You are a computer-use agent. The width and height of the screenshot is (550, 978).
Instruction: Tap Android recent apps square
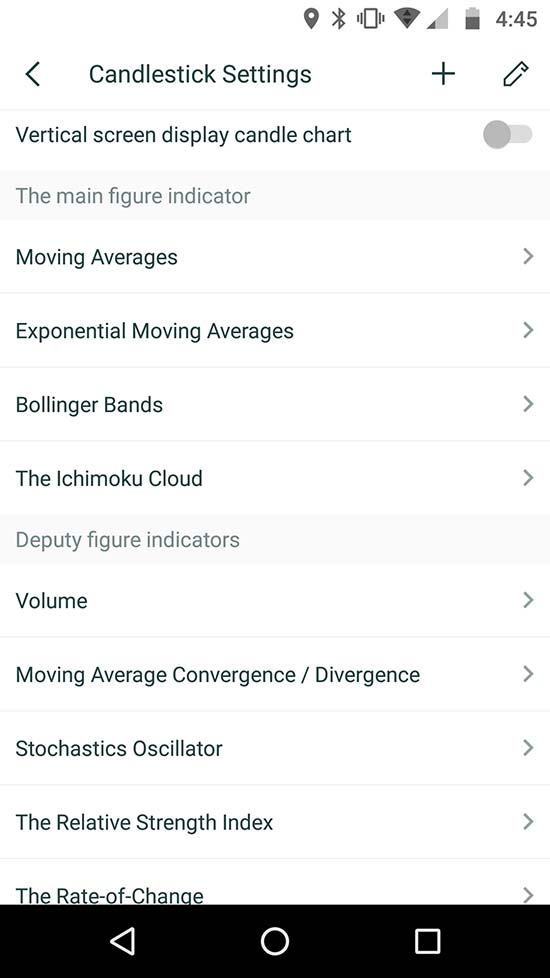point(427,941)
